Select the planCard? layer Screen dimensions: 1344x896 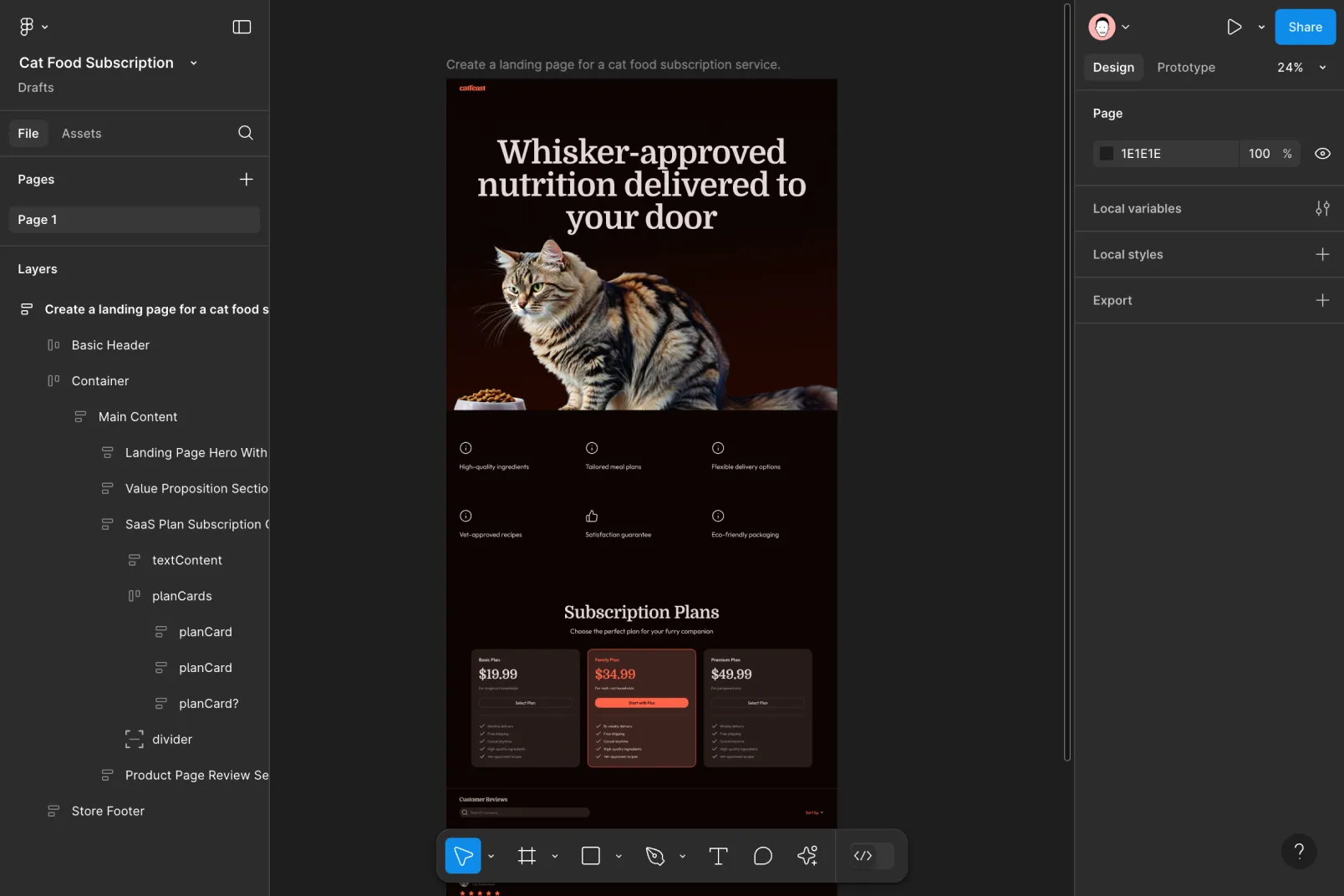click(208, 704)
